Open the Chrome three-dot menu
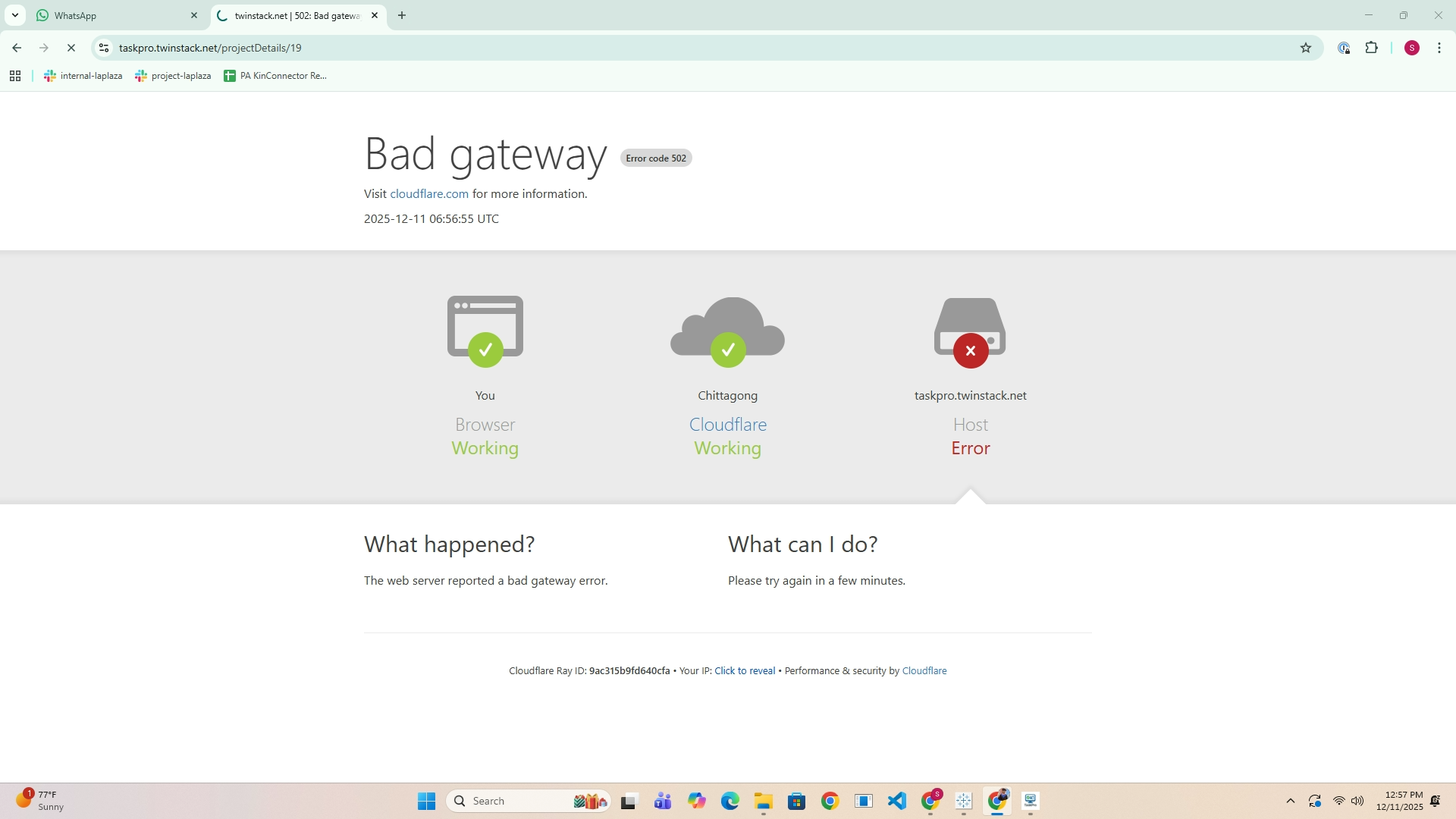The height and width of the screenshot is (819, 1456). pyautogui.click(x=1439, y=48)
